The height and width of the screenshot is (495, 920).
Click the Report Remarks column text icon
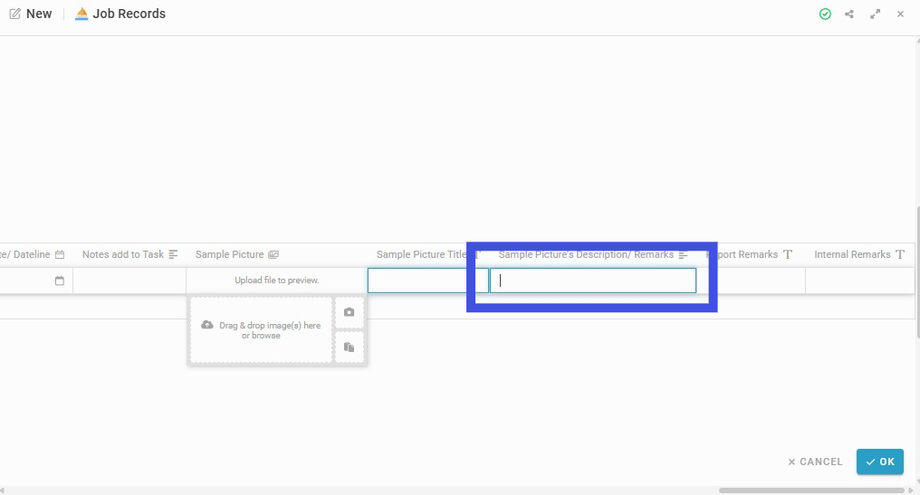click(787, 255)
